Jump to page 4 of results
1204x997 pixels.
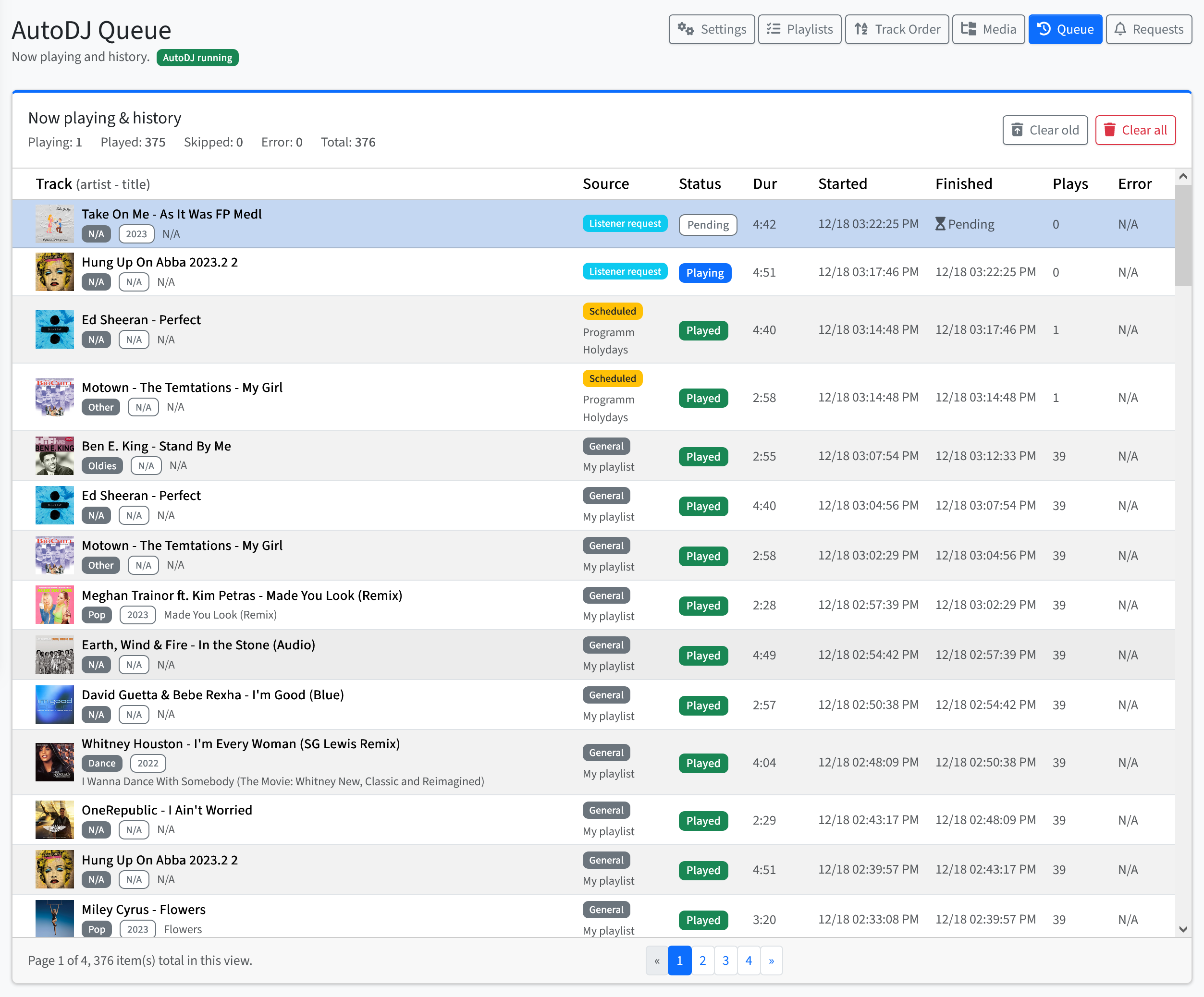coord(748,961)
